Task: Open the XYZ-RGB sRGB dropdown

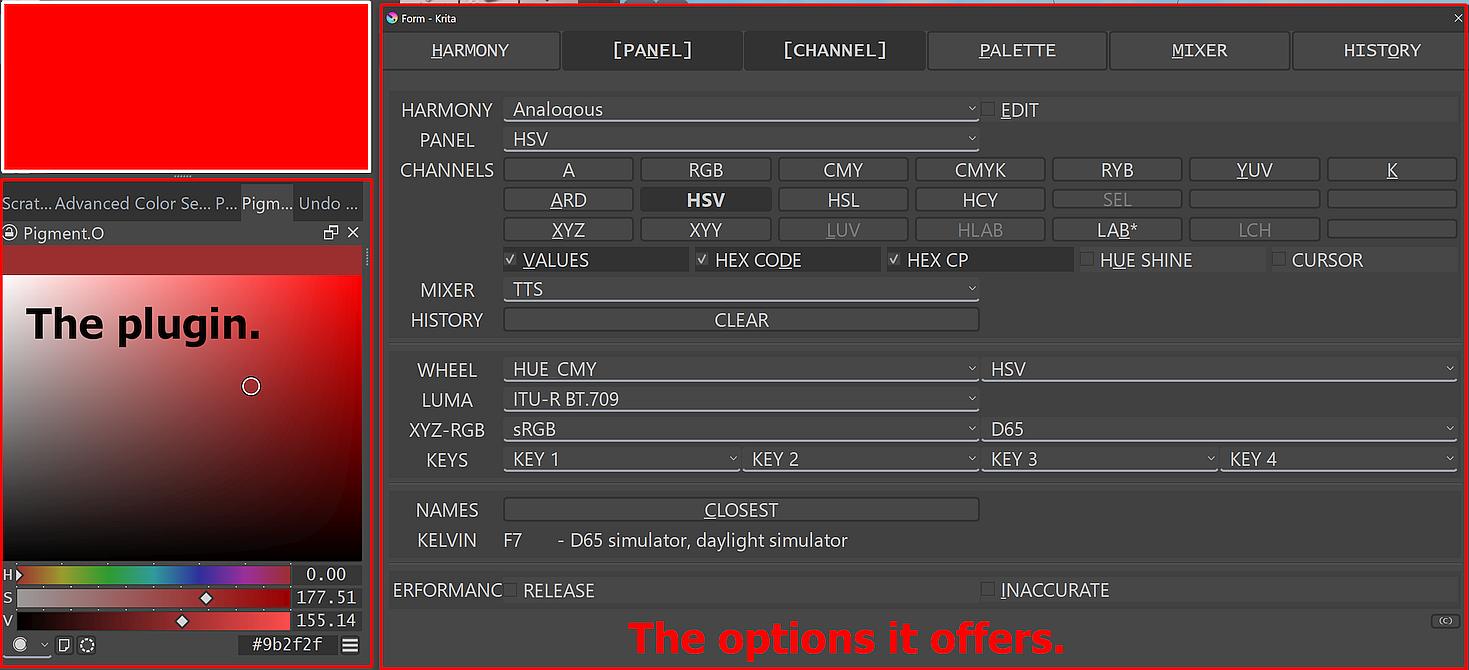Action: [741, 430]
